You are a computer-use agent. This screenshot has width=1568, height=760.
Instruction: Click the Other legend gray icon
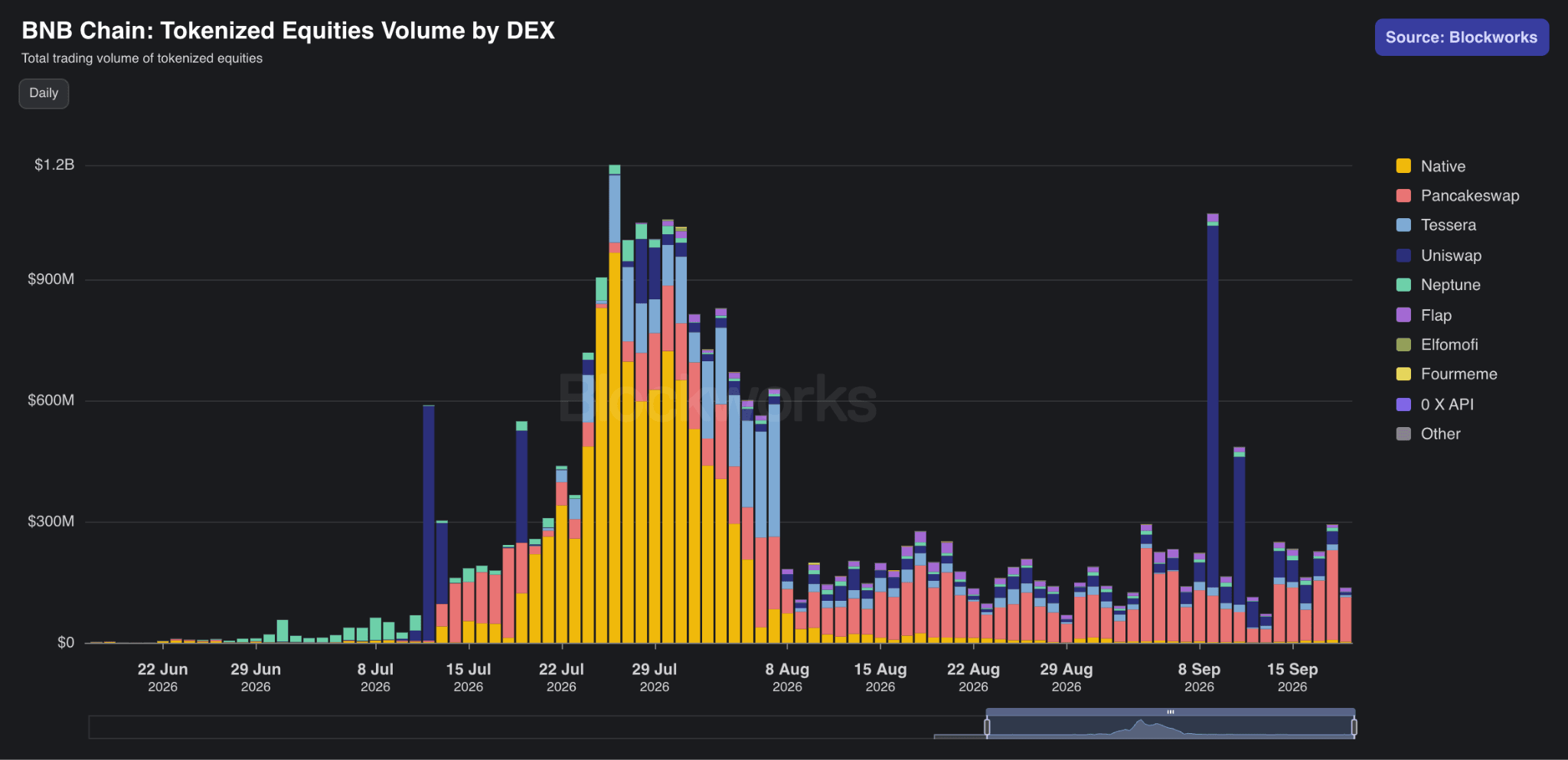1403,434
